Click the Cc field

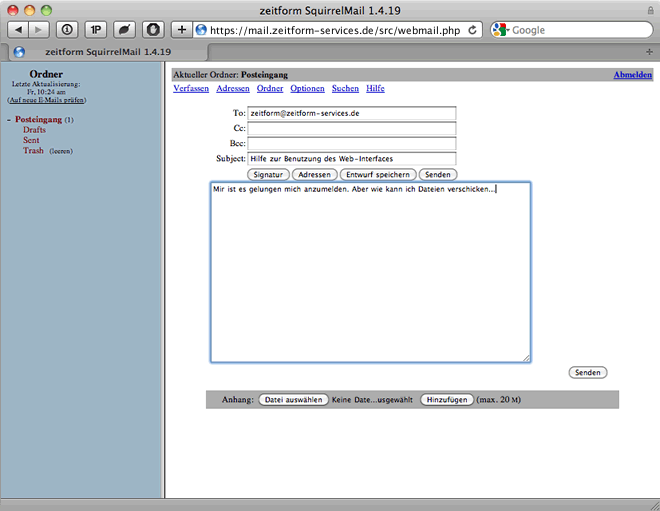click(351, 128)
